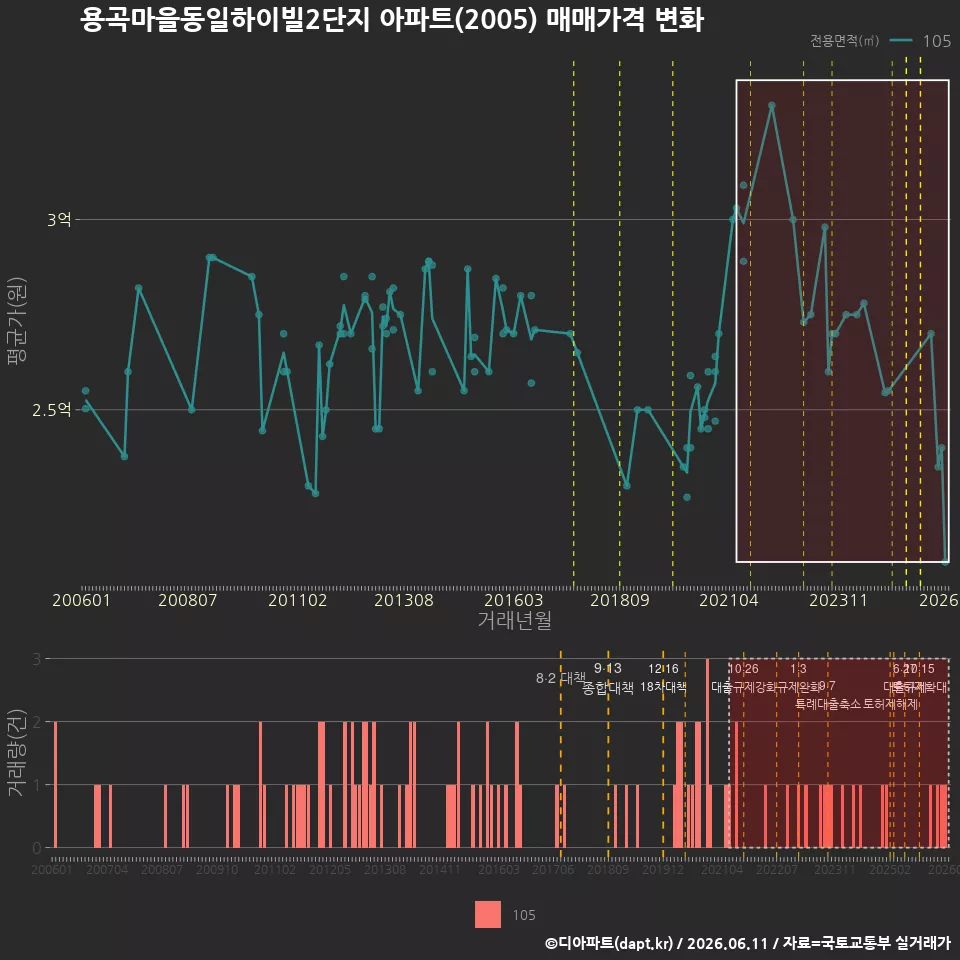
Task: Click the 평균가(원) y-axis title
Action: click(17, 321)
